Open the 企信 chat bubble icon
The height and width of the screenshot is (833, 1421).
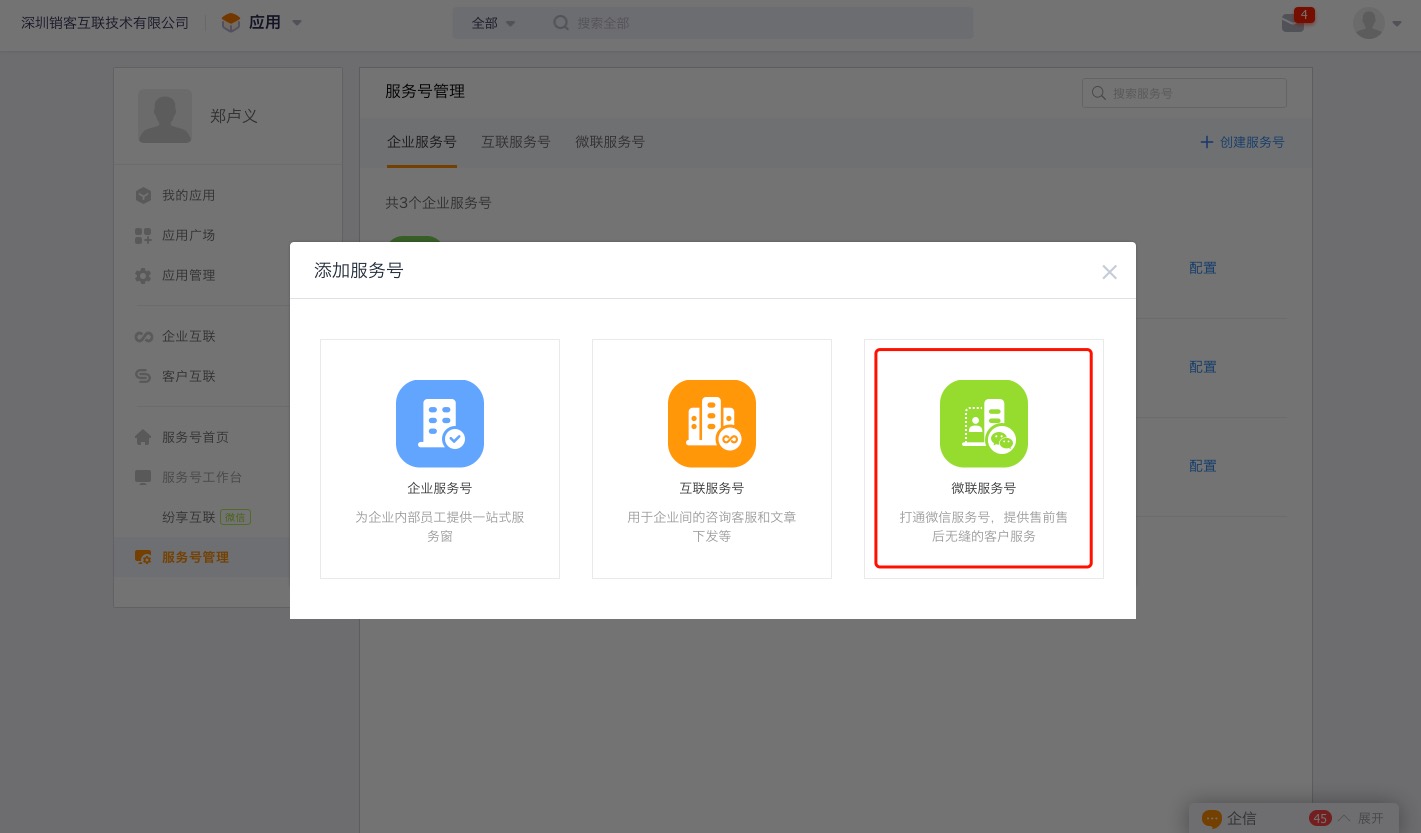coord(1212,818)
